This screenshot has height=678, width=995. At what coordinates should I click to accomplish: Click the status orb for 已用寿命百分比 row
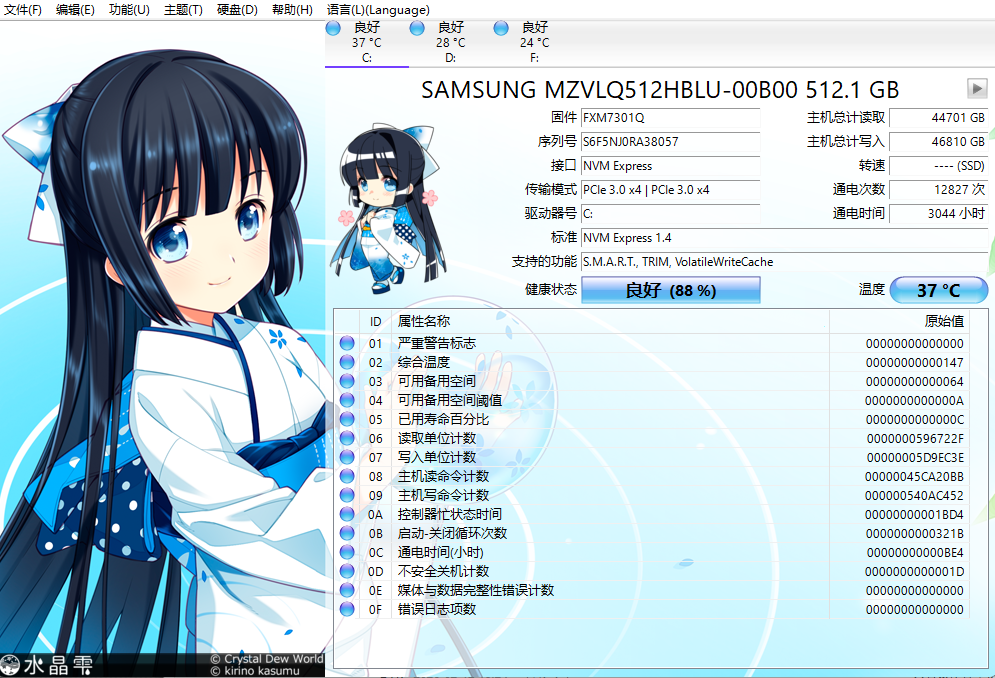point(347,419)
